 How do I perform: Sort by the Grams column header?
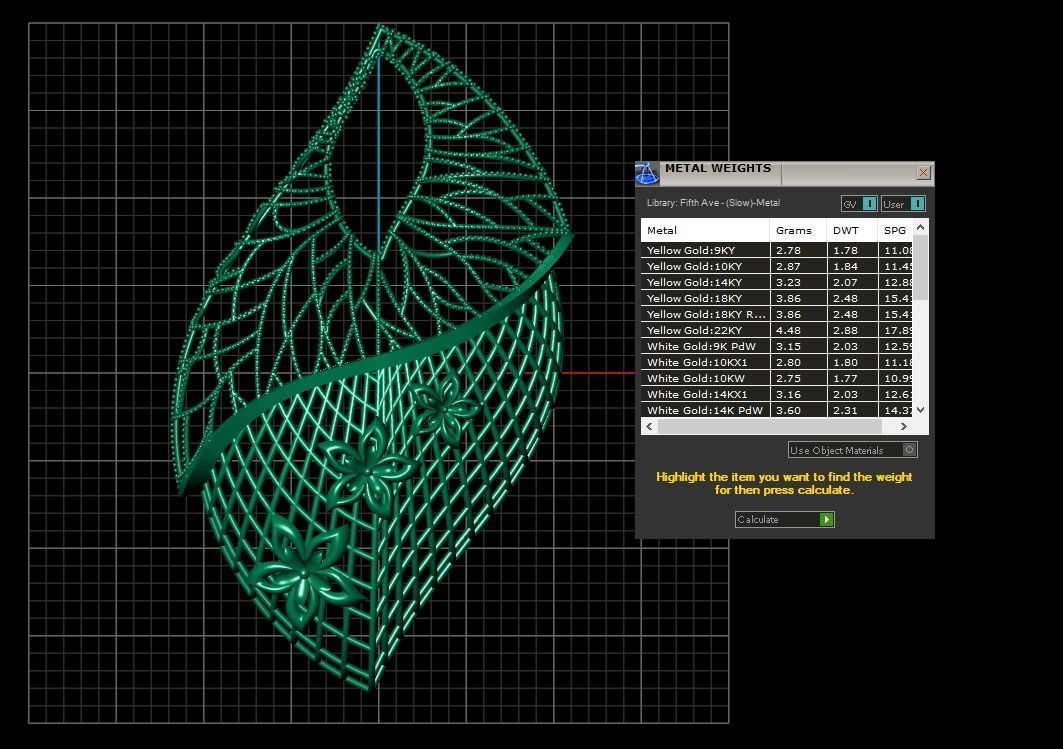pos(798,230)
